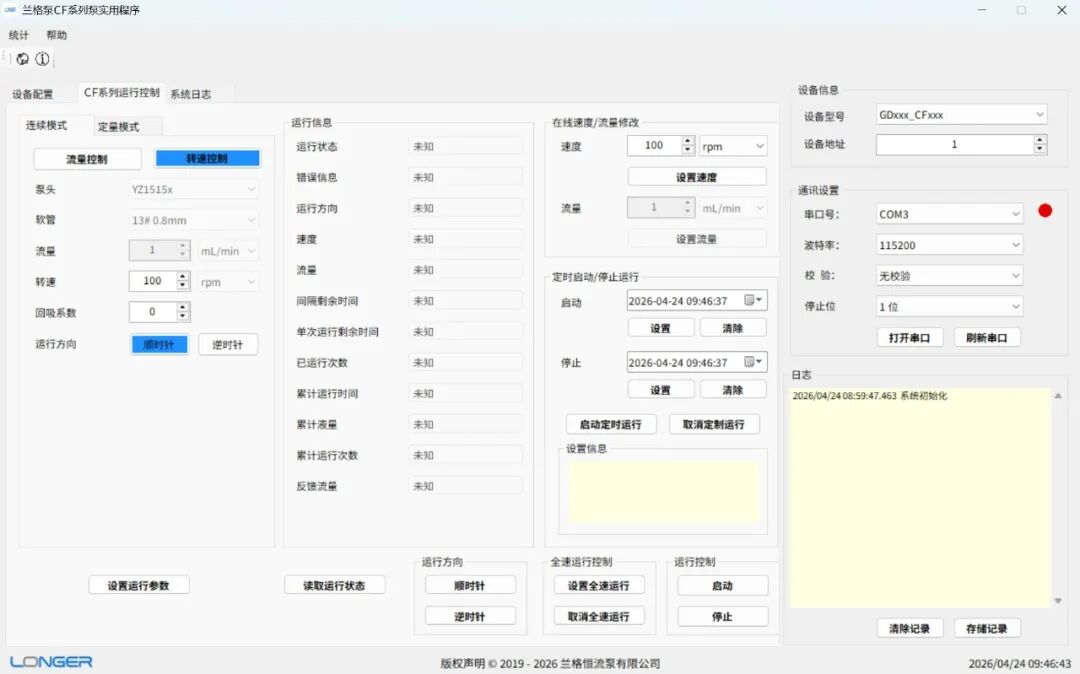Click 读取运行状态 to read running status
Screen dimensions: 1080x674
(x=335, y=585)
